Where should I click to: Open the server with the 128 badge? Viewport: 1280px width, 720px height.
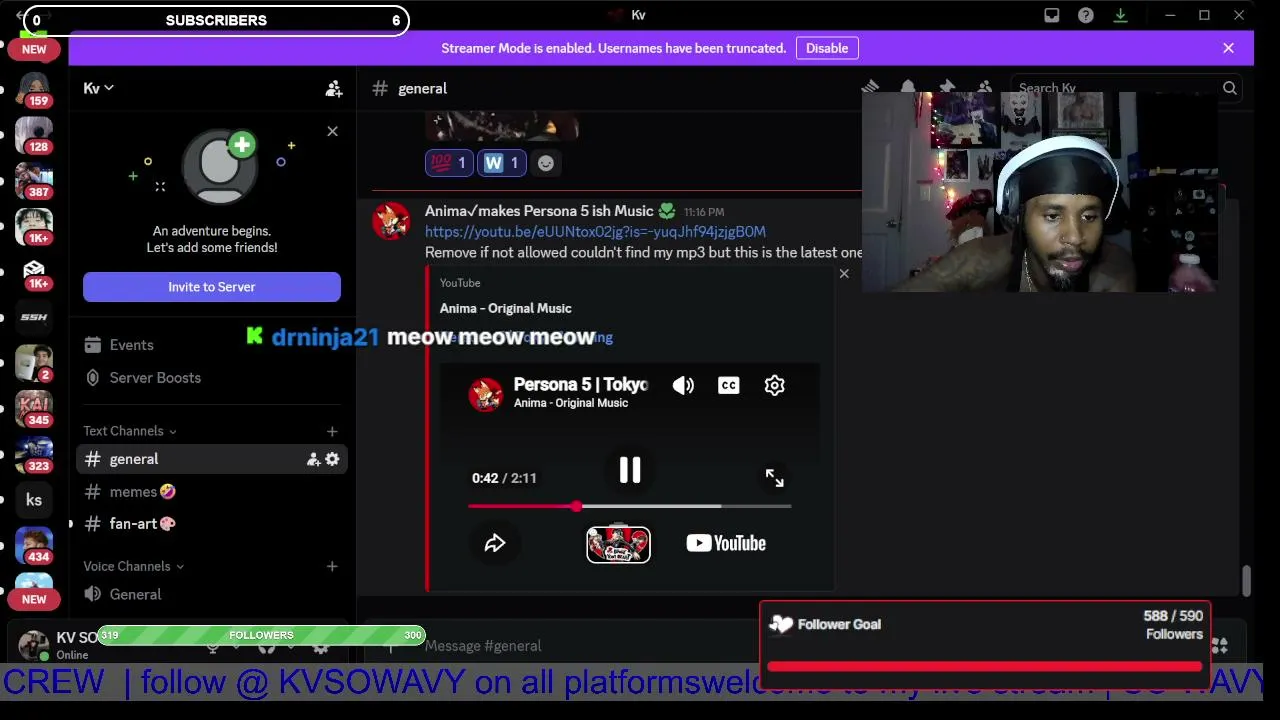(x=34, y=134)
